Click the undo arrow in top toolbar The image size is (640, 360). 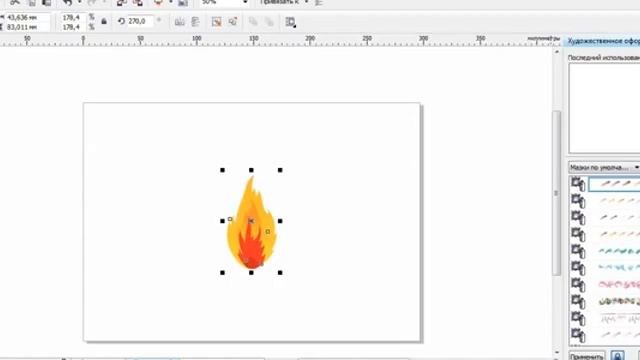[68, 2]
